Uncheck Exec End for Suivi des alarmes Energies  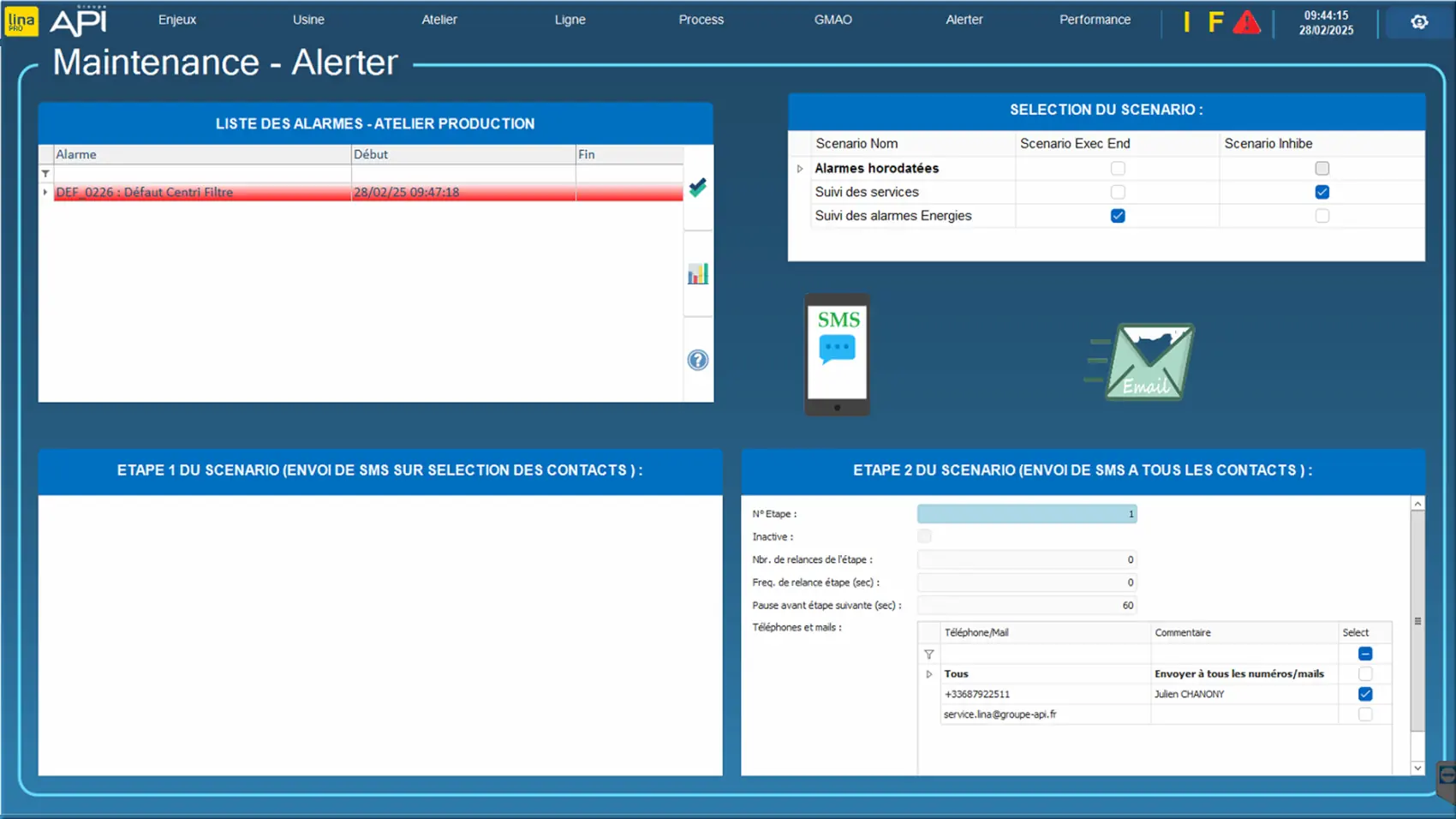pyautogui.click(x=1118, y=216)
